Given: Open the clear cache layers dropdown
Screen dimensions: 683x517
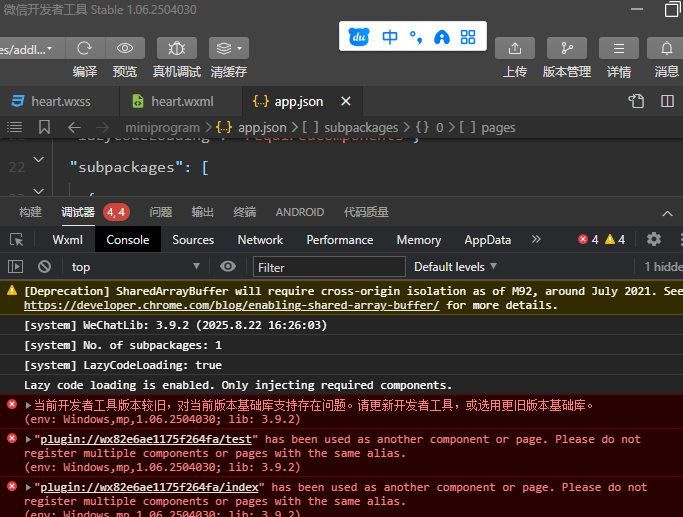Looking at the screenshot, I should 229,48.
